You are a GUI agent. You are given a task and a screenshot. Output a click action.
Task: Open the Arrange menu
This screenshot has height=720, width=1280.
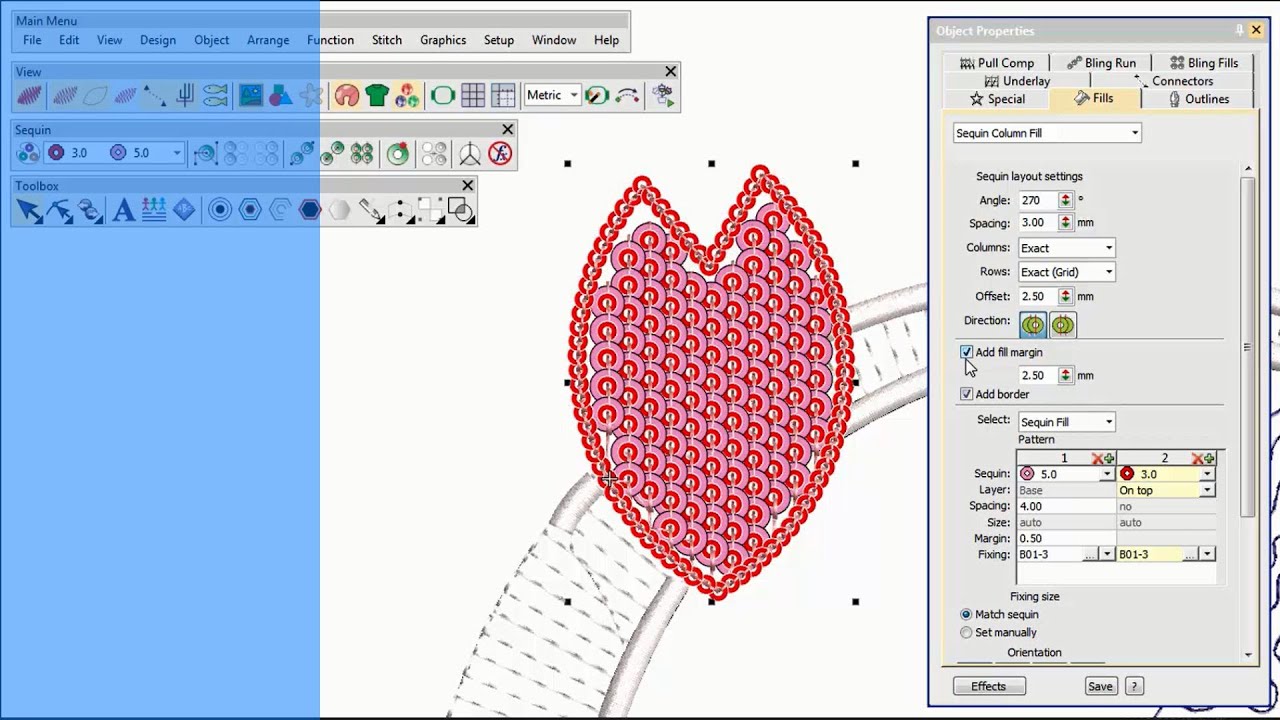coord(268,40)
